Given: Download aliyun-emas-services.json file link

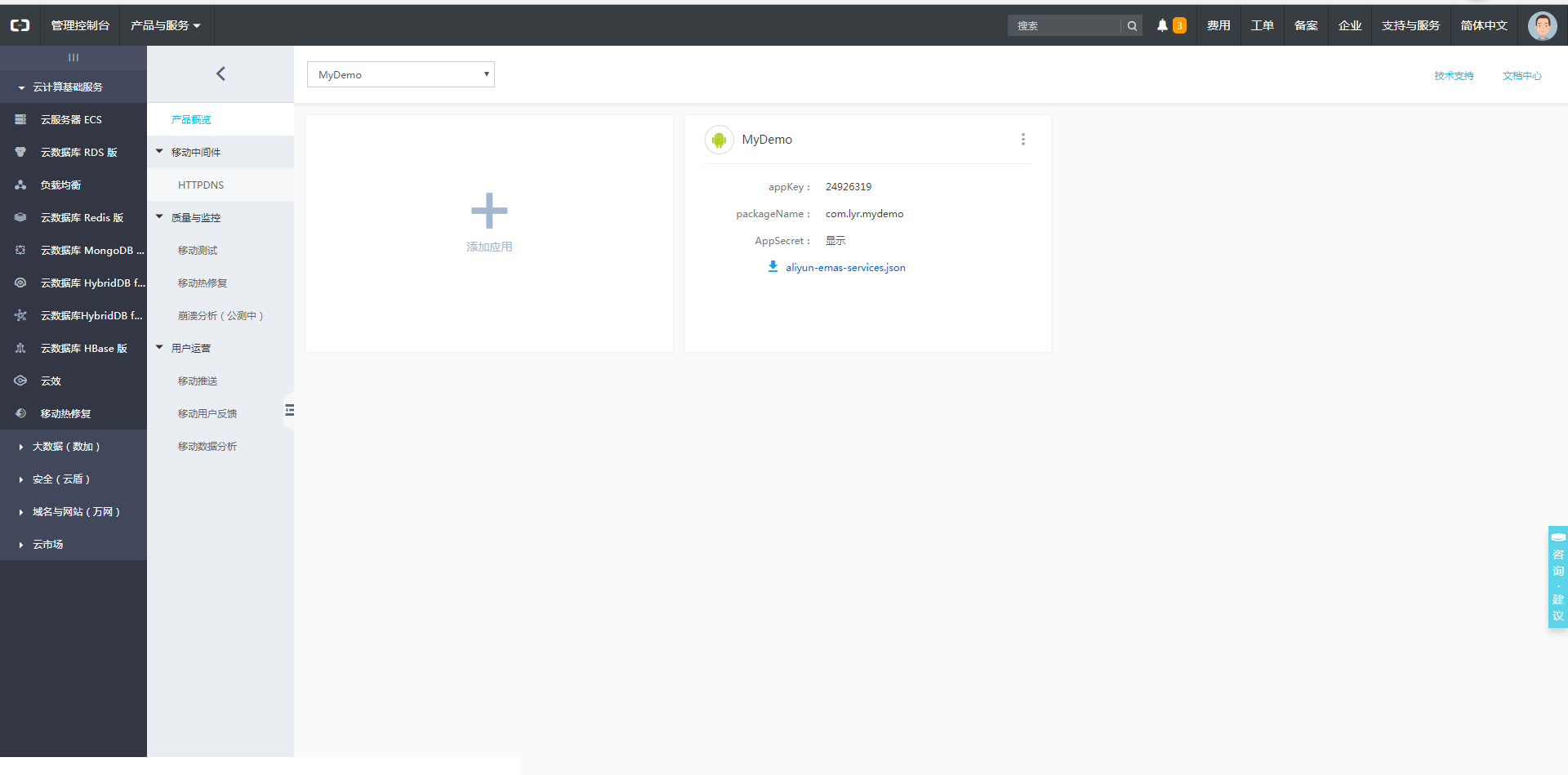Looking at the screenshot, I should 845,267.
